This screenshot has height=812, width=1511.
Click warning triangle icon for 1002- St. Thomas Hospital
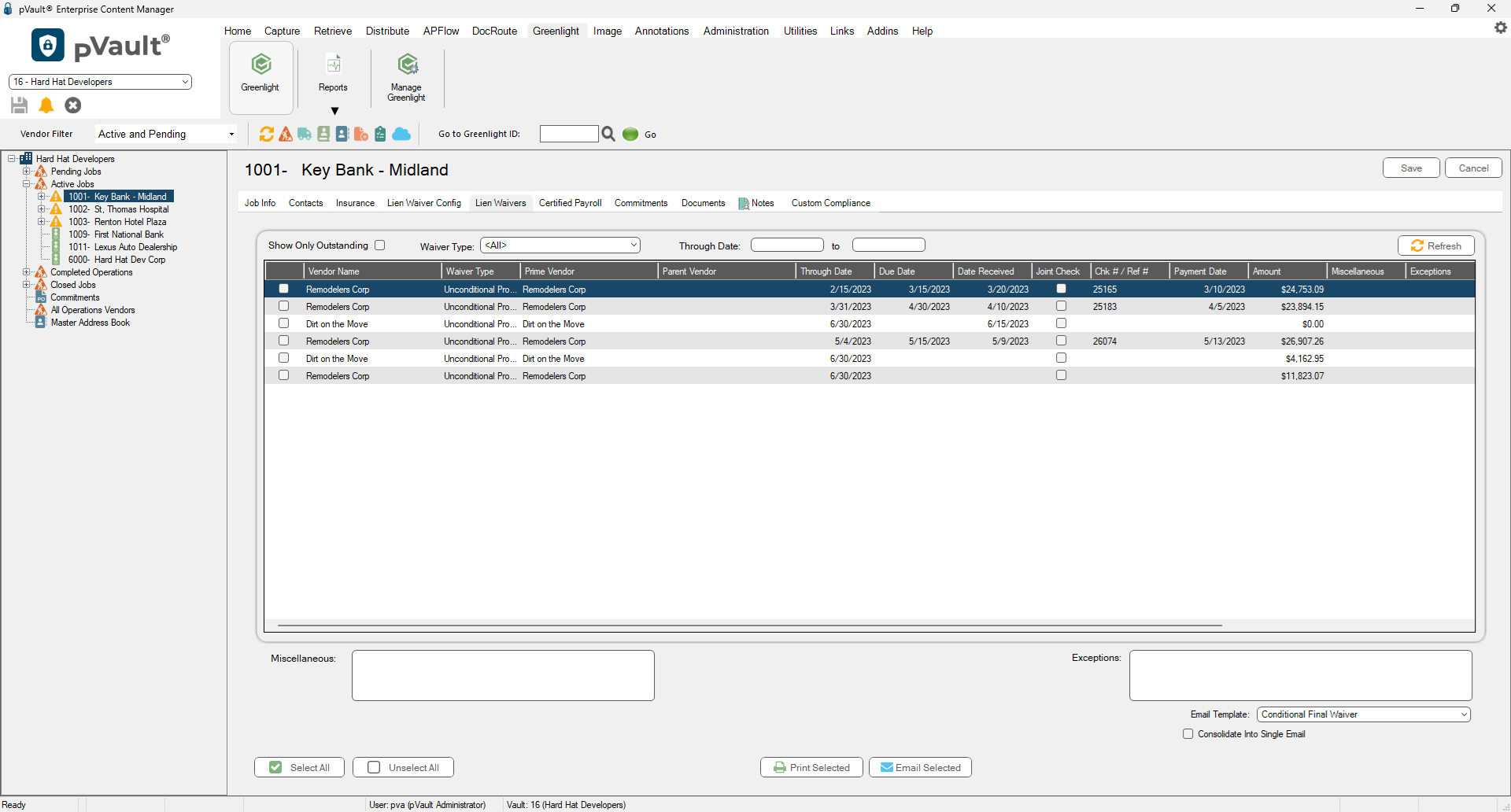point(56,209)
